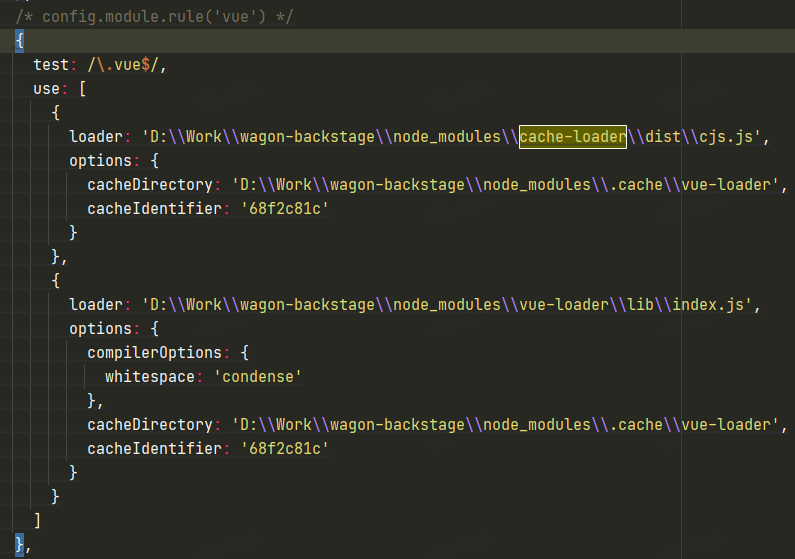Click 'cjs.js' in first loader path
Screen dimensions: 795x559
pyautogui.click(x=726, y=137)
